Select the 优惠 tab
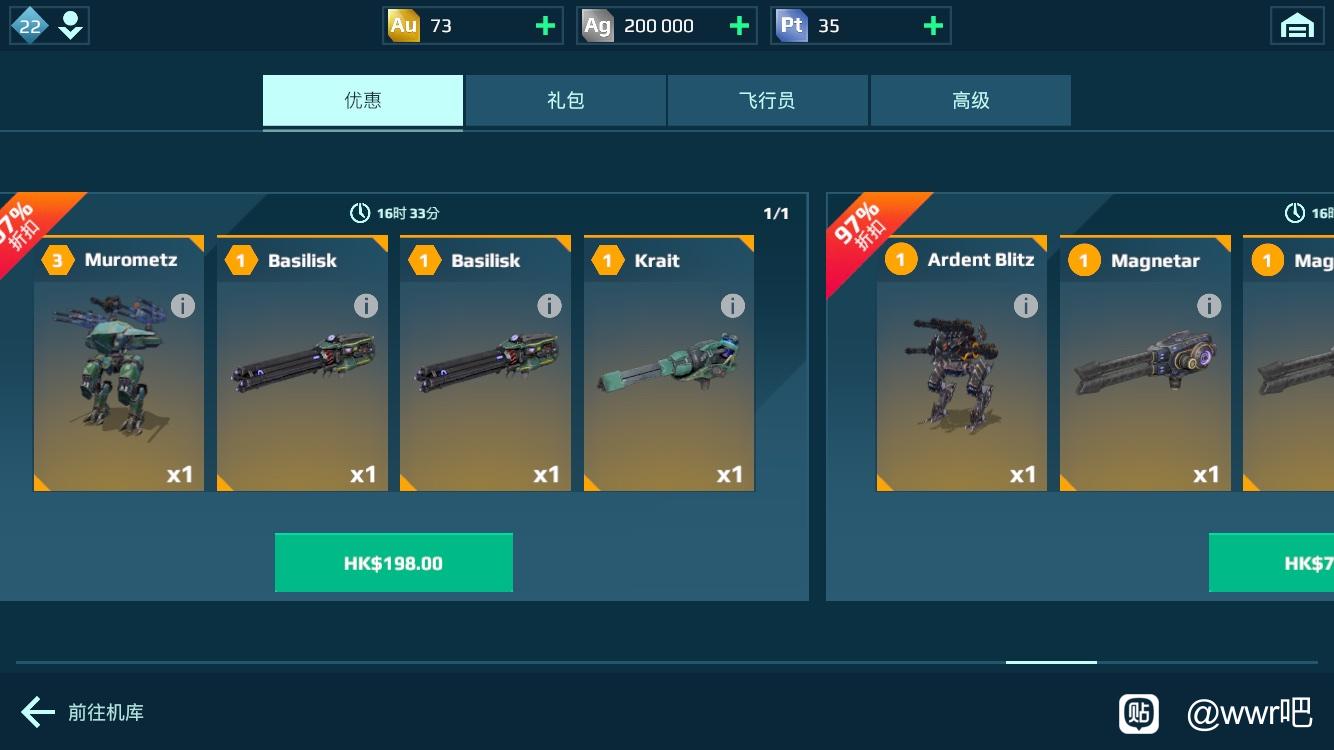 point(363,100)
